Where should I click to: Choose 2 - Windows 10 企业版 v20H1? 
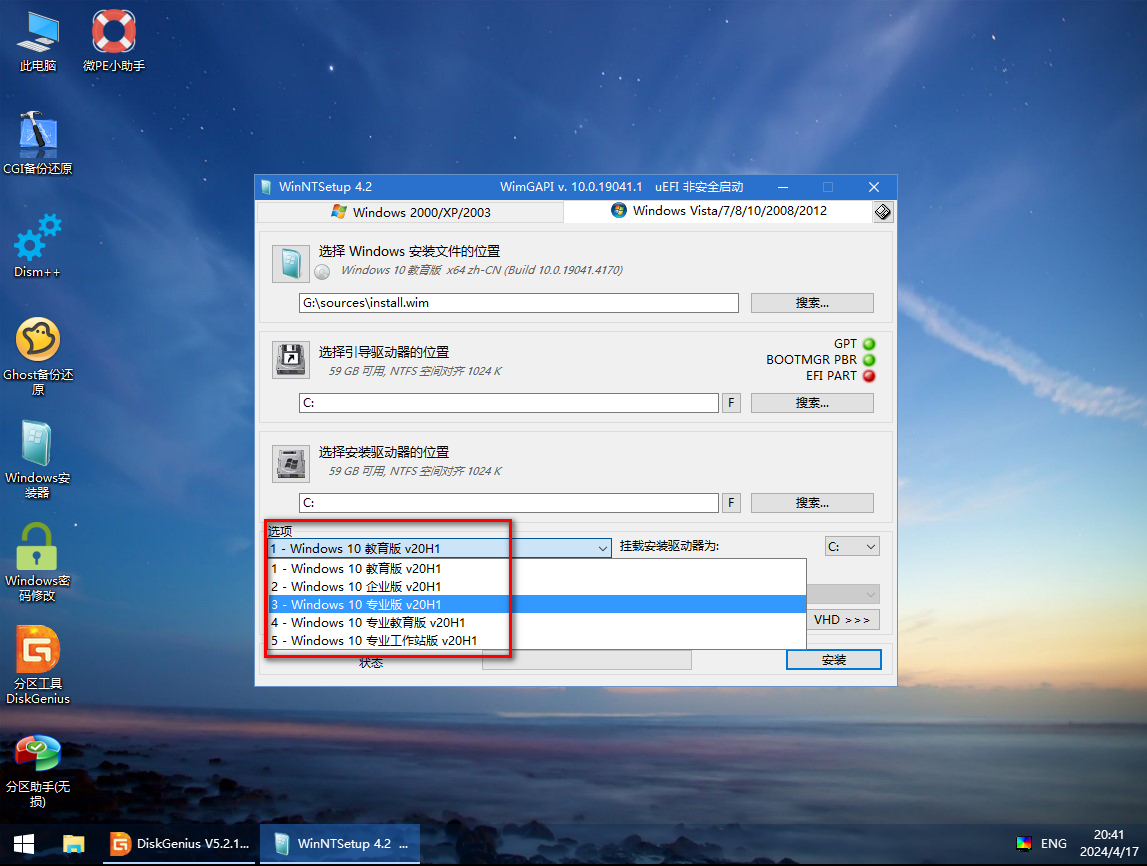point(537,587)
